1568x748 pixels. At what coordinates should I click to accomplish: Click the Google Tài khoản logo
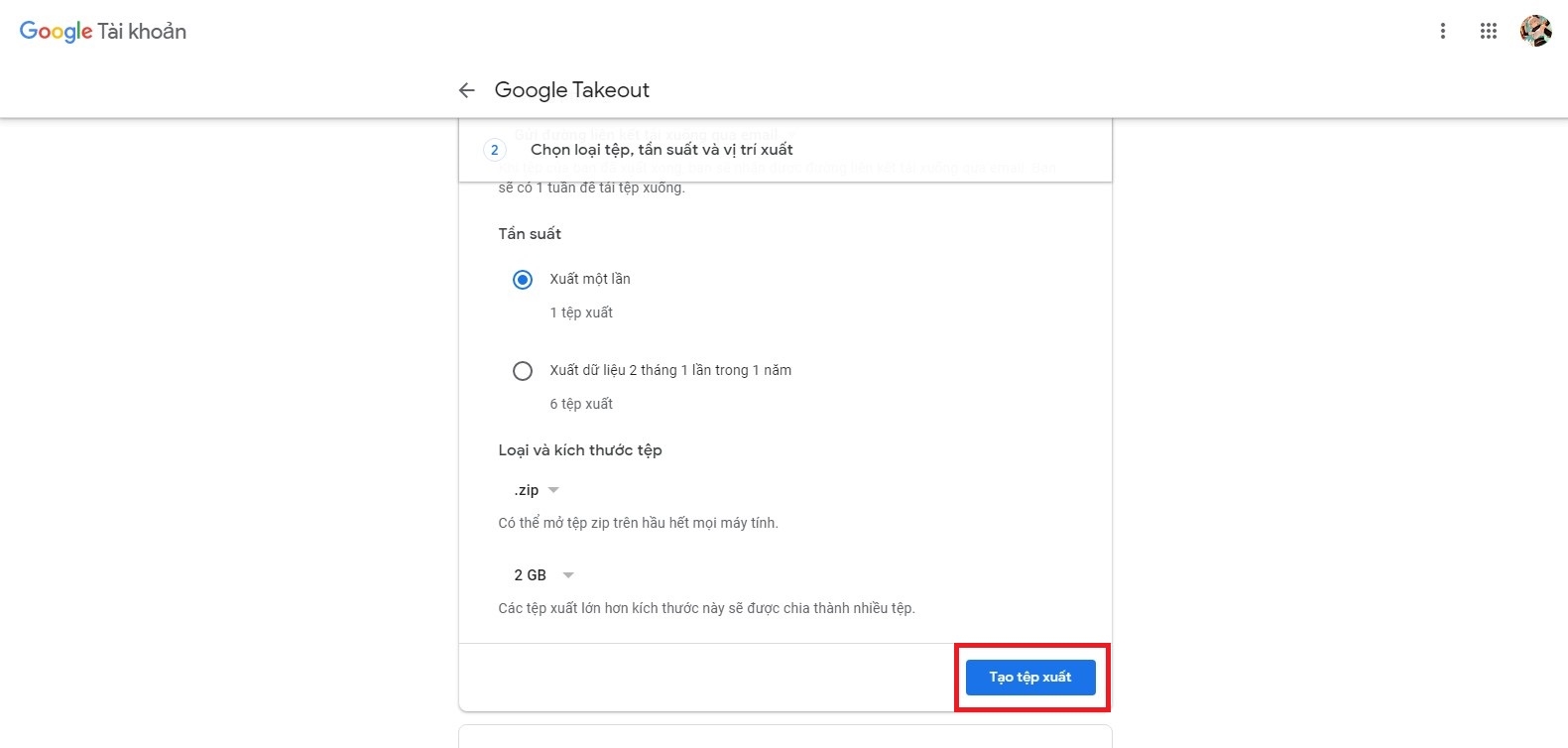103,32
